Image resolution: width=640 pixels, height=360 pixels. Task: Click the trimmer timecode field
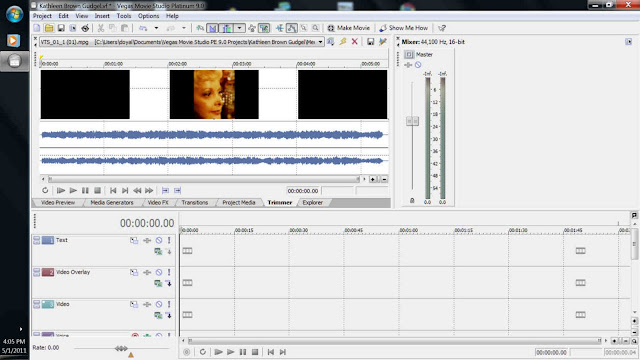pyautogui.click(x=303, y=191)
